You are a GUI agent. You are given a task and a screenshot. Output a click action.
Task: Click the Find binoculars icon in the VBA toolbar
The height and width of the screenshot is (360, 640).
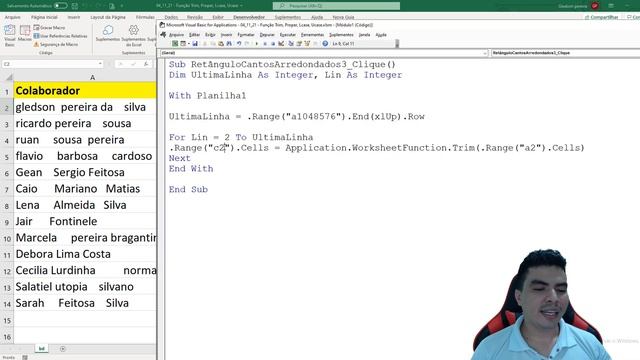(229, 44)
